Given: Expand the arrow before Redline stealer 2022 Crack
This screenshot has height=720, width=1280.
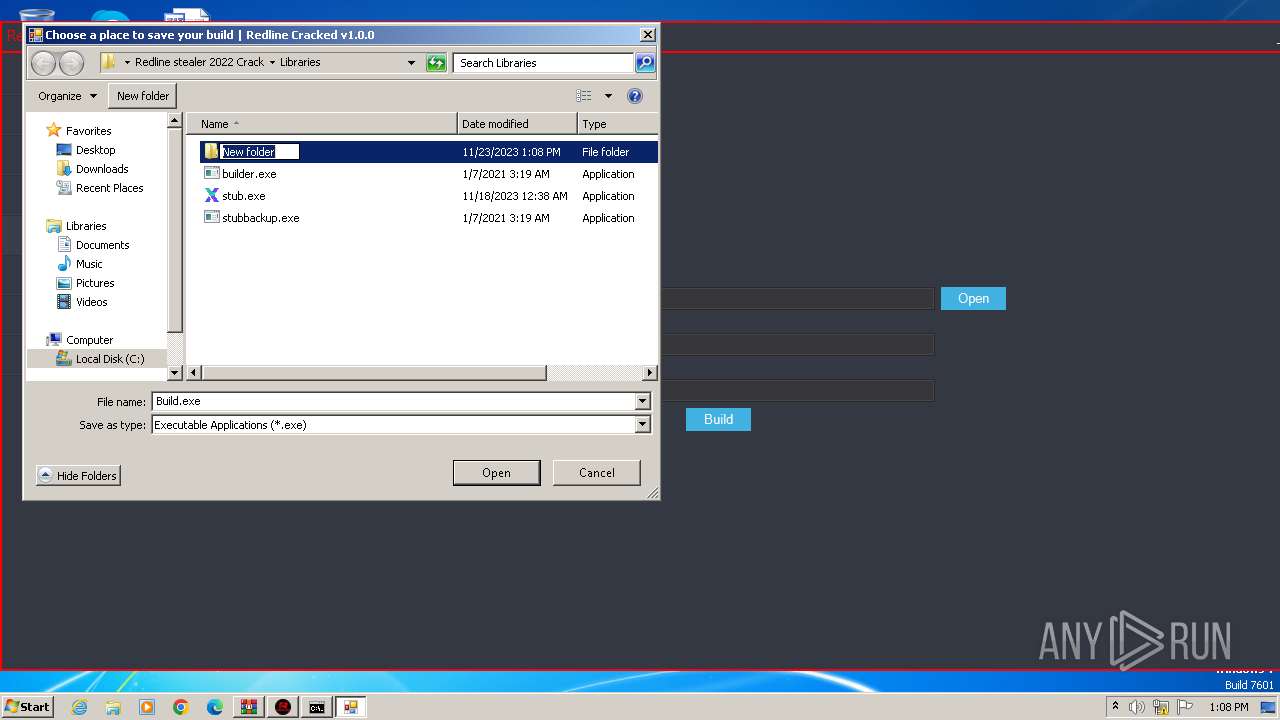Looking at the screenshot, I should (x=127, y=62).
